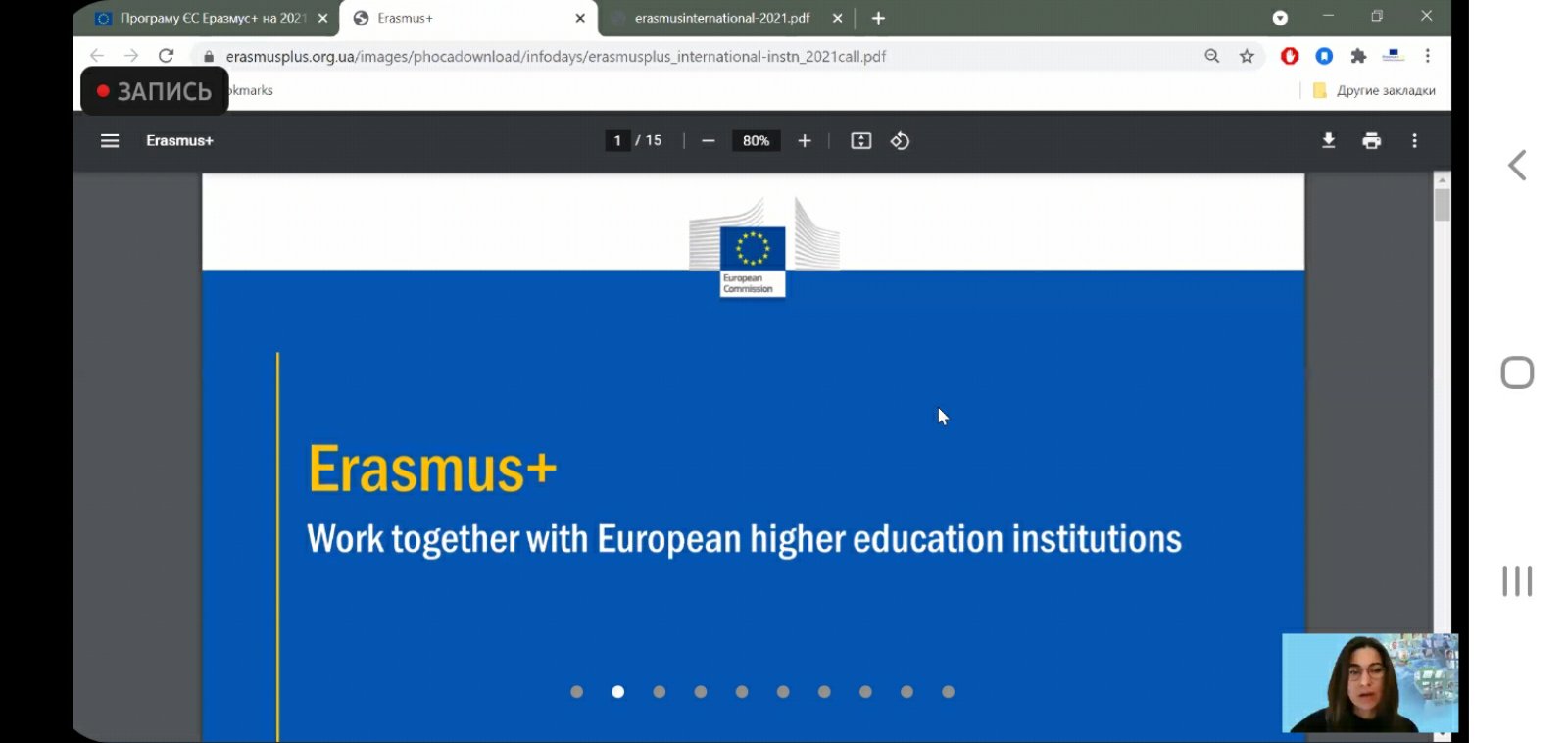Image resolution: width=1568 pixels, height=743 pixels.
Task: Click the vertical scrollbar thumb
Action: click(1442, 205)
